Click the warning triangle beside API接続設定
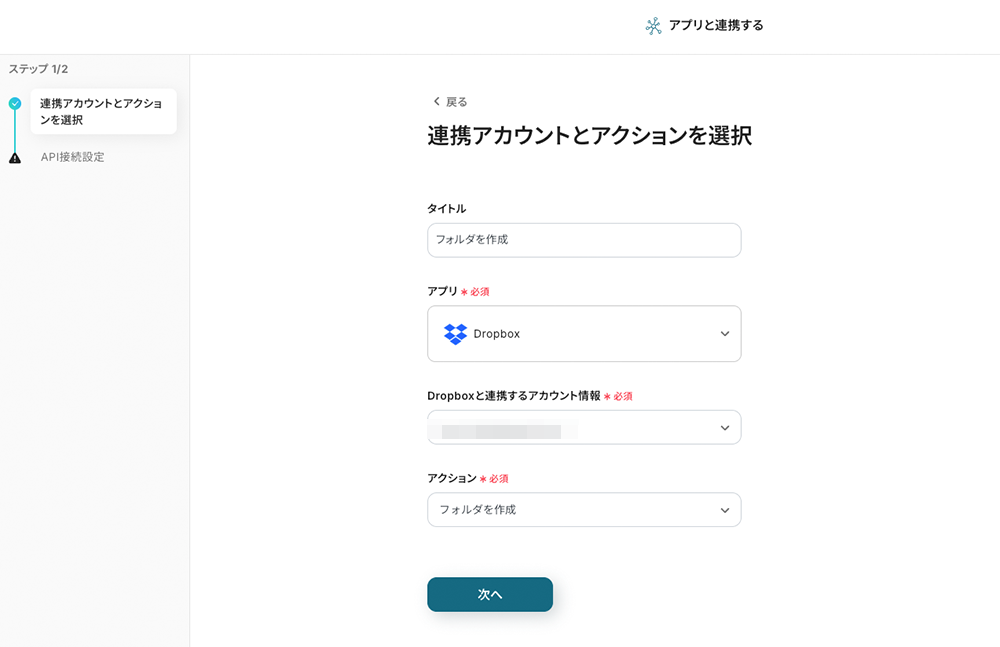Image resolution: width=1000 pixels, height=647 pixels. point(15,158)
